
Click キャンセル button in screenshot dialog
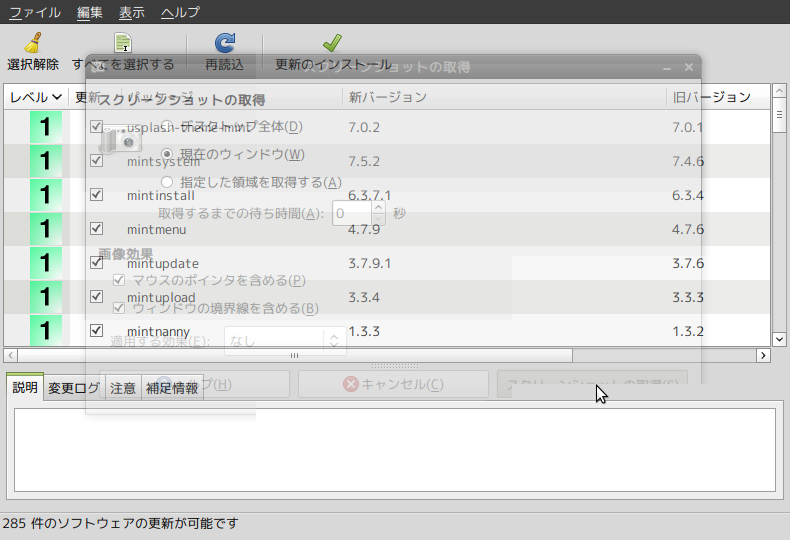click(x=393, y=384)
